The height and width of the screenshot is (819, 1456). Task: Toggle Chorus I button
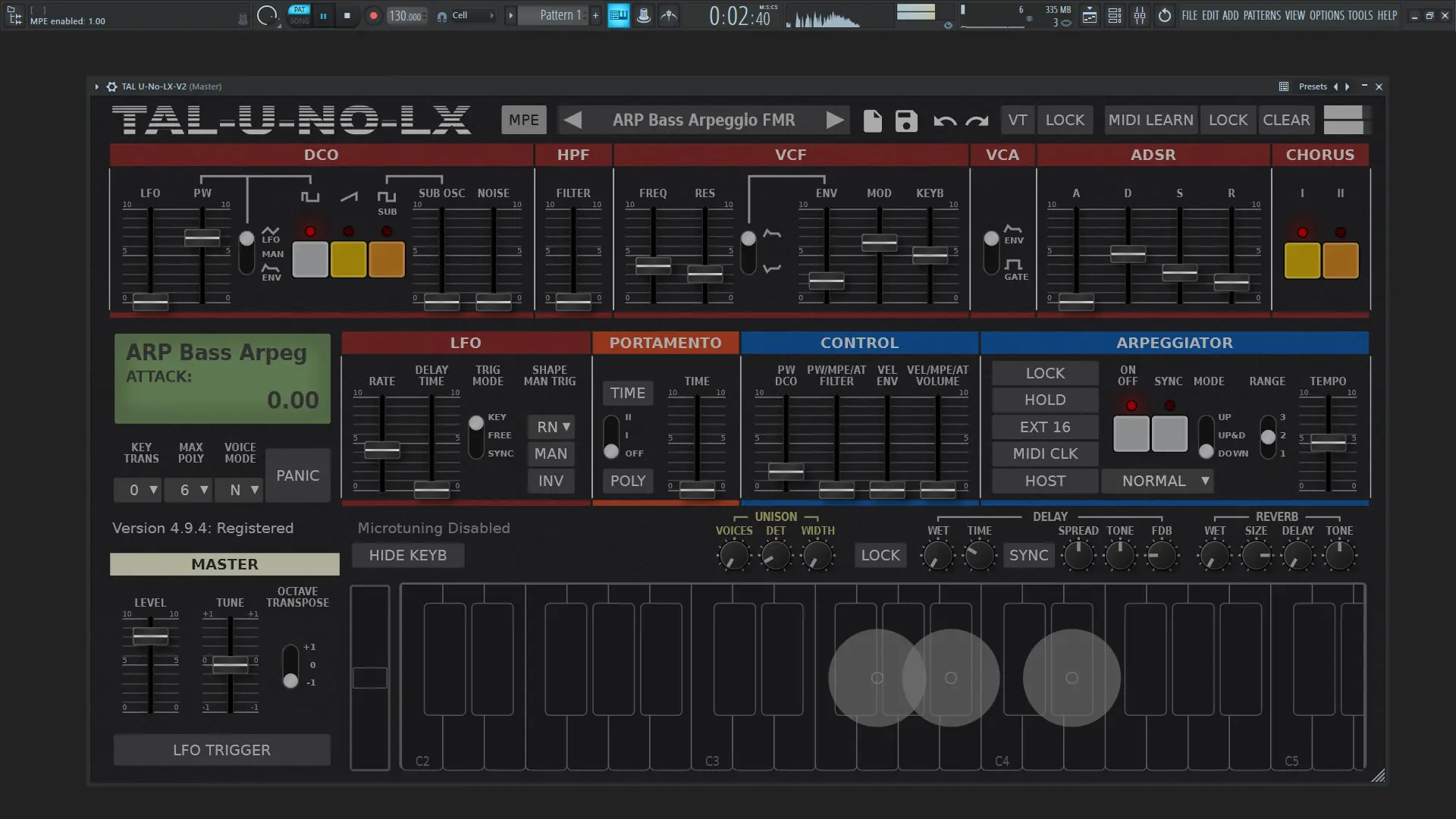click(1301, 259)
